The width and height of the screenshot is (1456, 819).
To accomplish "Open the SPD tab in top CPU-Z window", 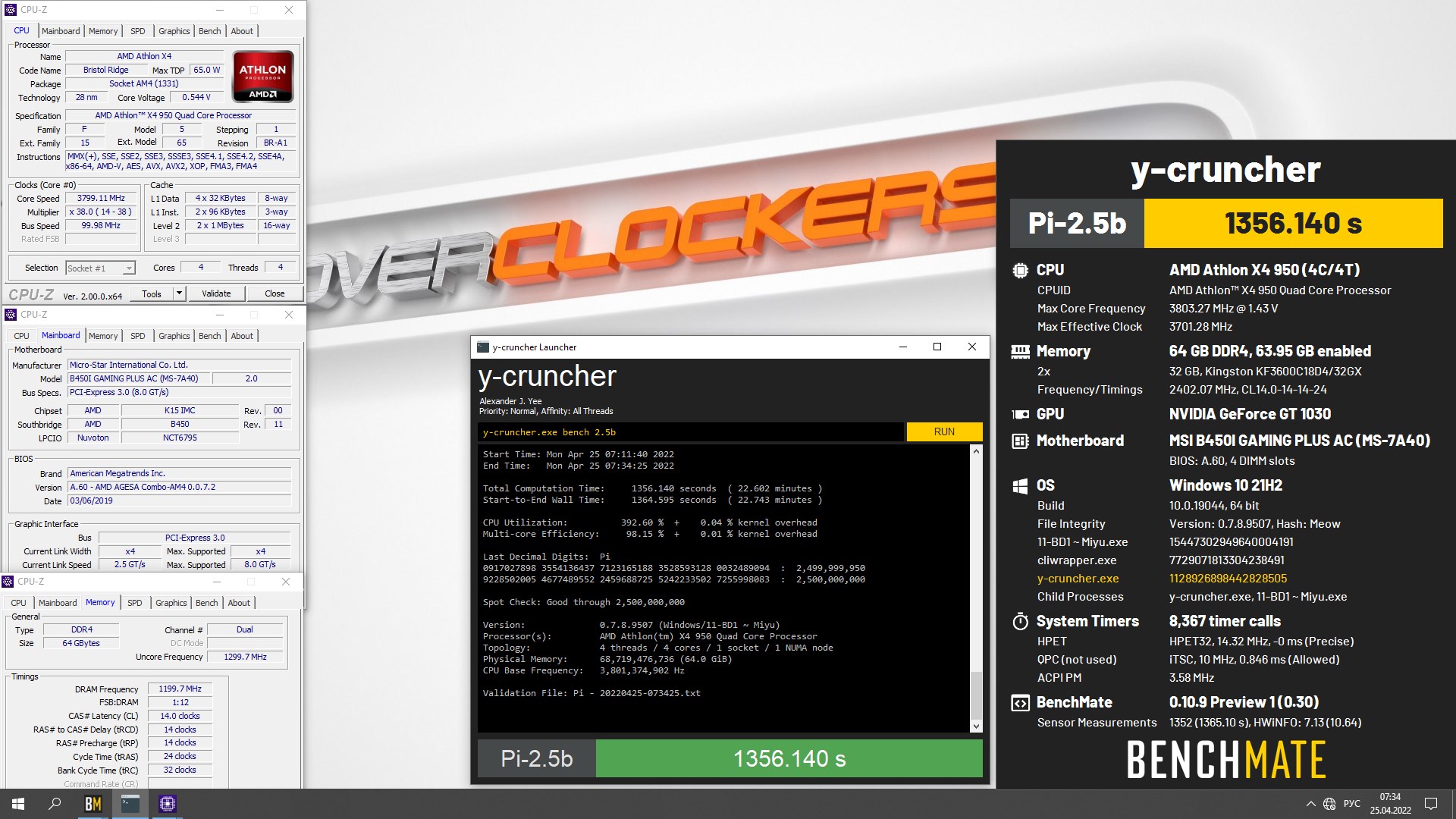I will click(x=137, y=31).
